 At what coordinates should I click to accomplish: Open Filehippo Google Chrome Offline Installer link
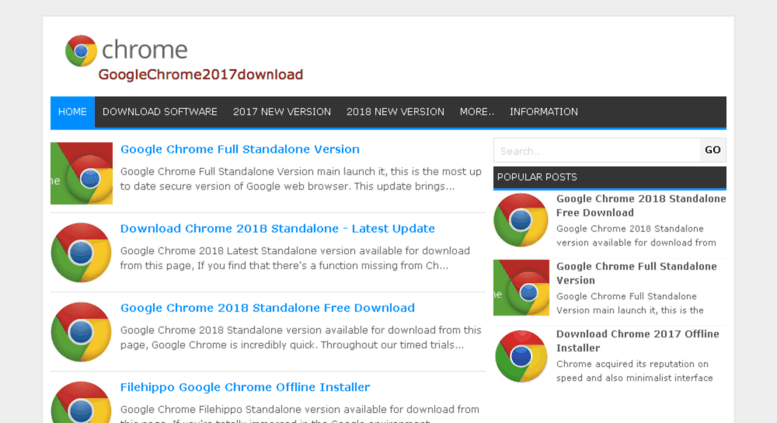[x=245, y=387]
